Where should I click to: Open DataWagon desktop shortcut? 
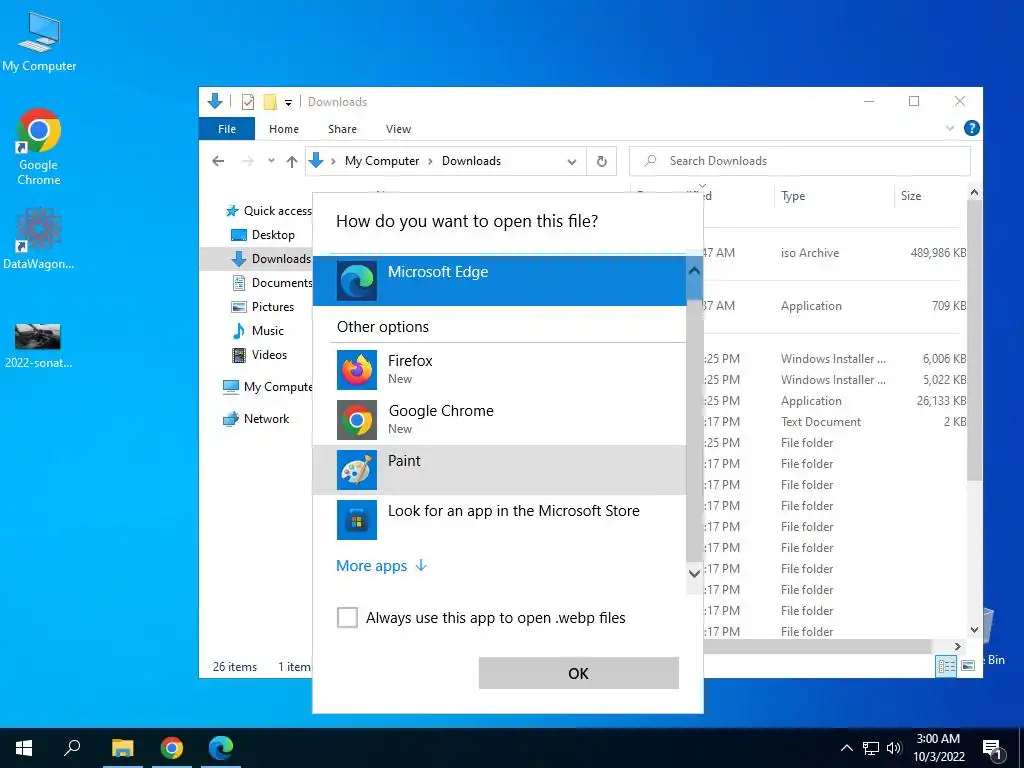39,239
